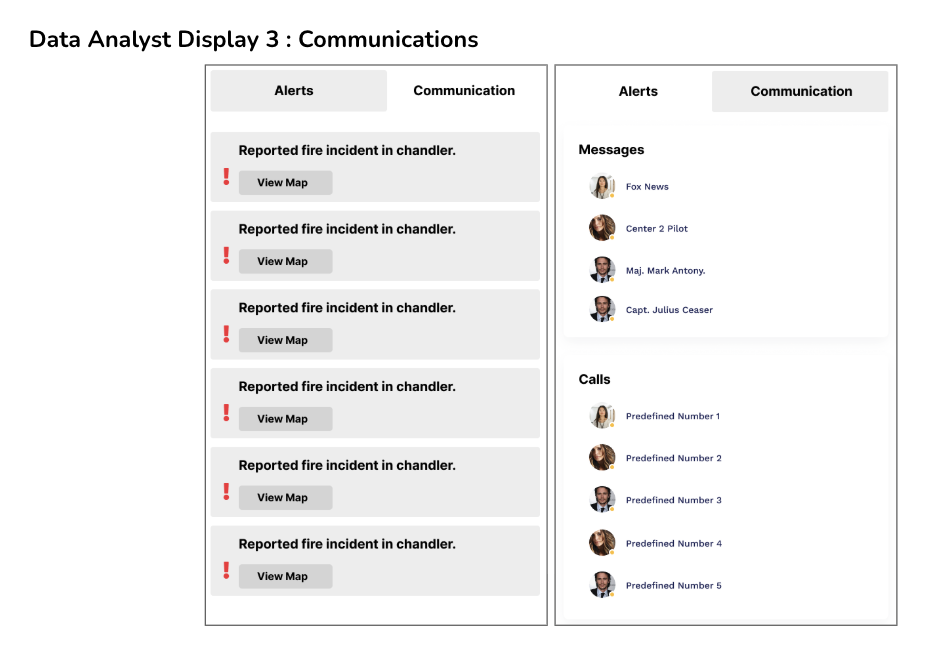Switch to the Alerts tab on the left panel
Screen dimensions: 952x650
click(293, 90)
